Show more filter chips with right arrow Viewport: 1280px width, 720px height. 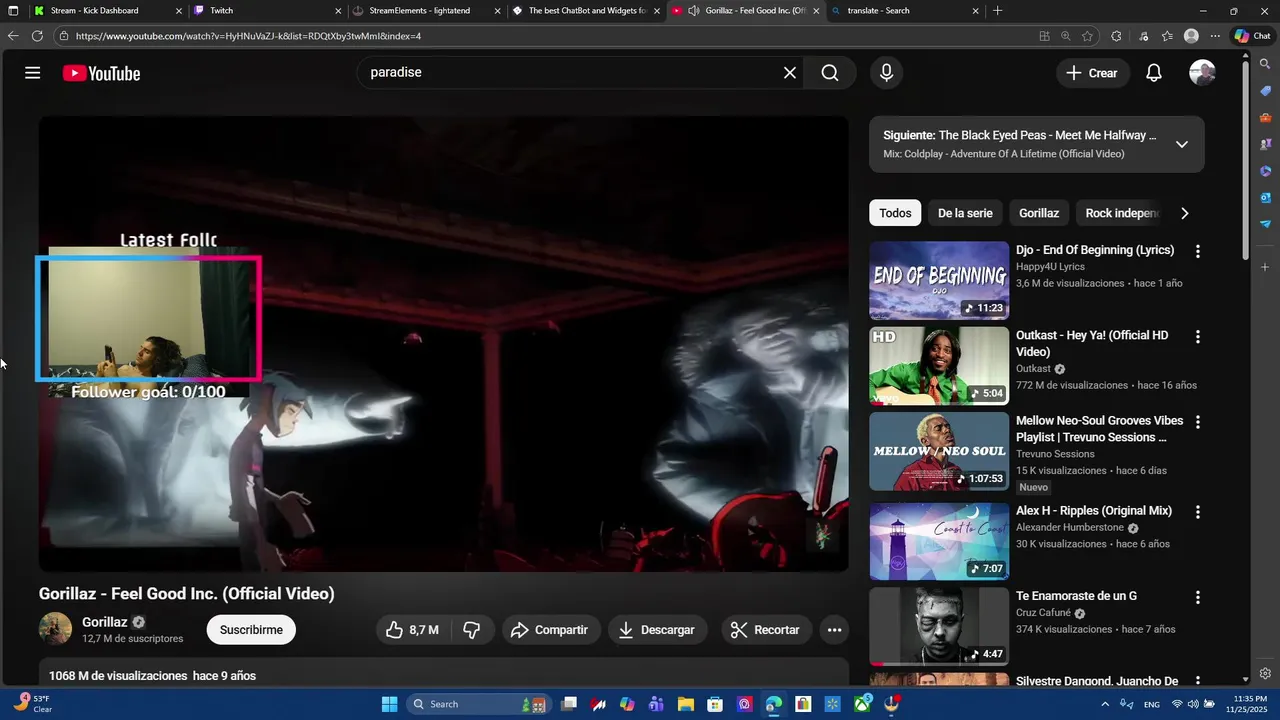[x=1185, y=213]
